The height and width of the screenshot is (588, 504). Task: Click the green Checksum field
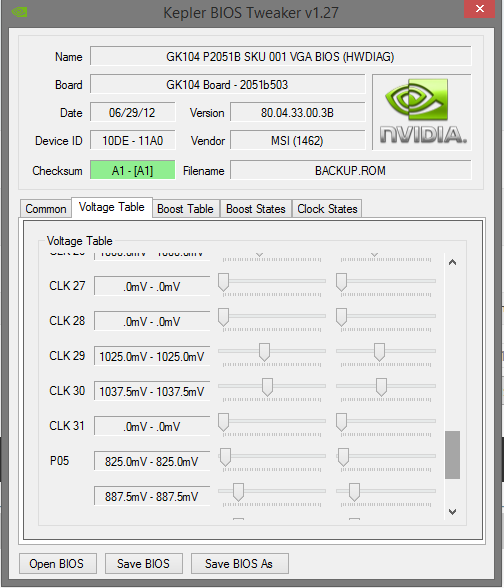click(x=132, y=170)
